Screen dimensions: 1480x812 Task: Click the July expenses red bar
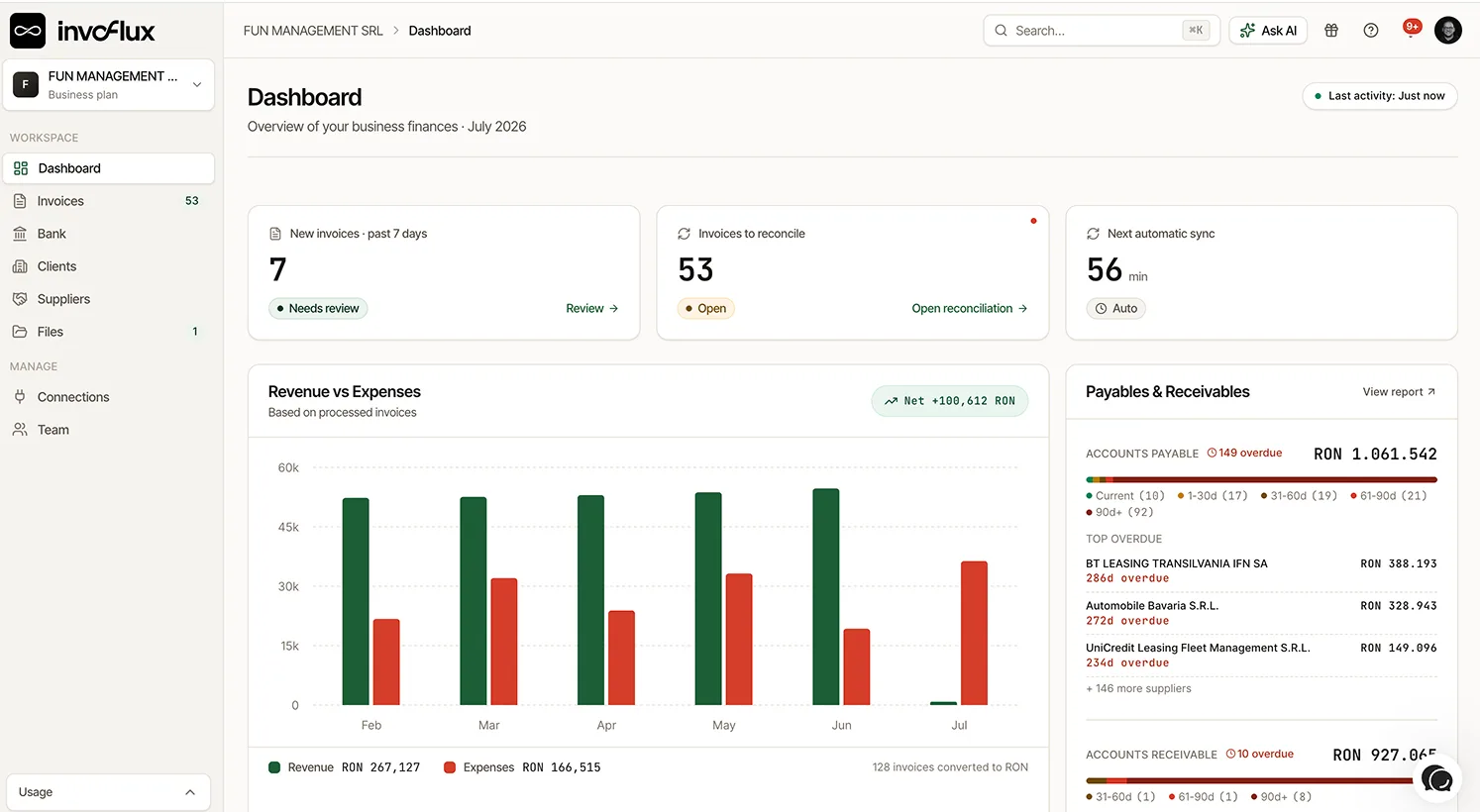coord(974,633)
